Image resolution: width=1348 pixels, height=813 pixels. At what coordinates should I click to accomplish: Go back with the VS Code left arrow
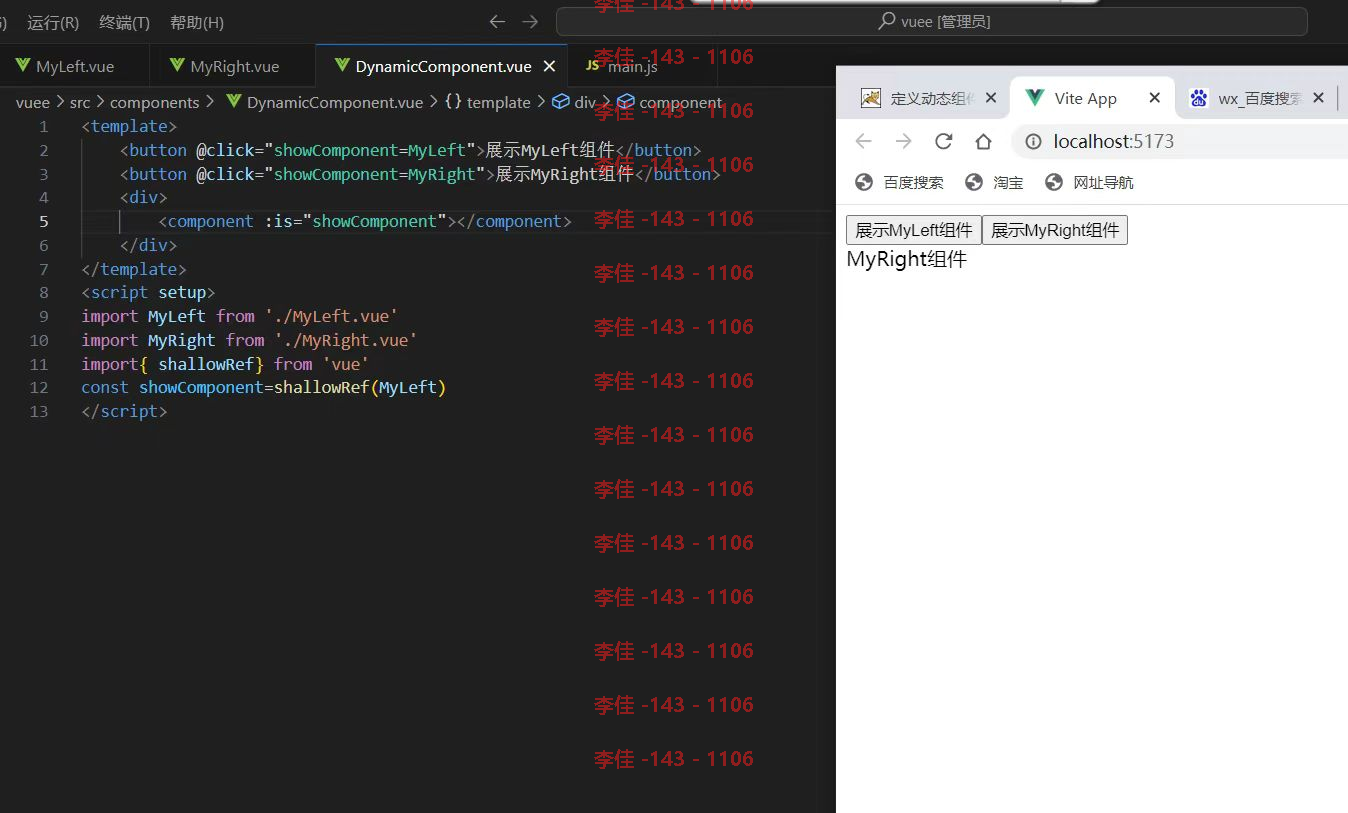(497, 22)
